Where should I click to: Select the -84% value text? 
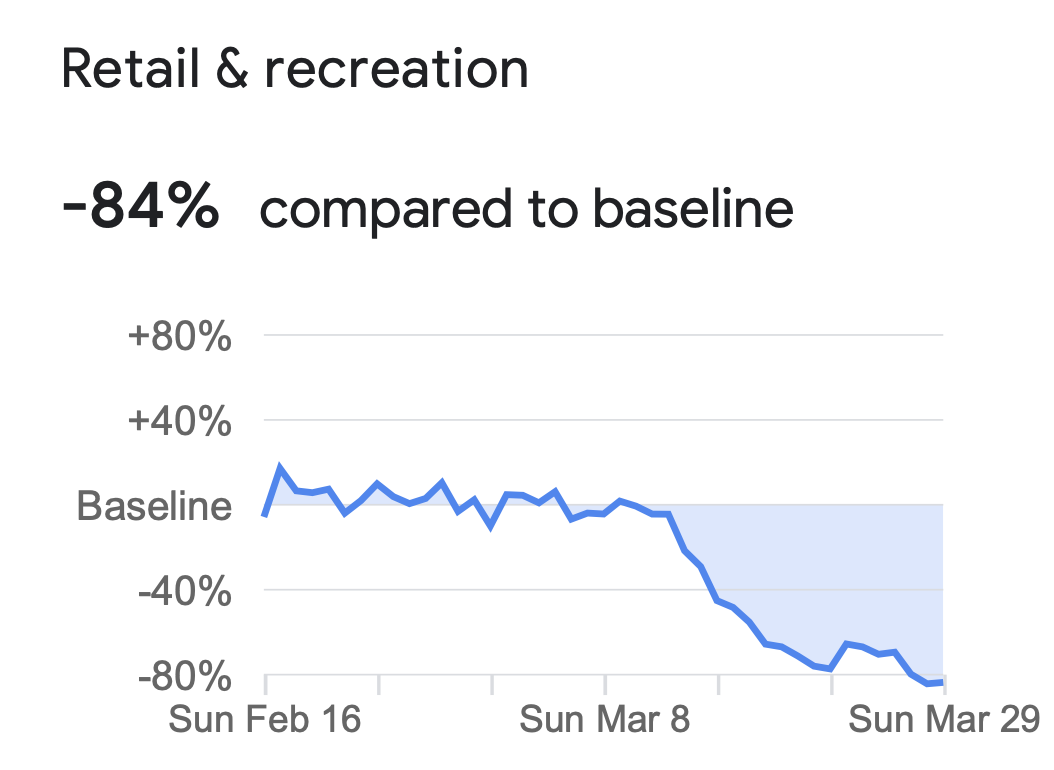point(140,206)
